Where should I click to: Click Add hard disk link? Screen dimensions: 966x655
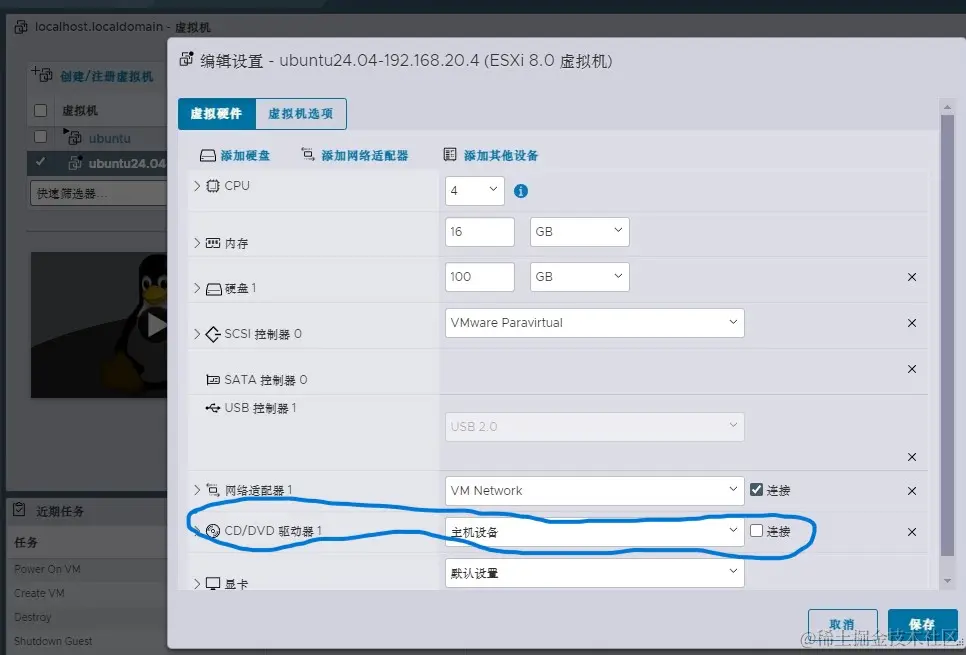[245, 155]
